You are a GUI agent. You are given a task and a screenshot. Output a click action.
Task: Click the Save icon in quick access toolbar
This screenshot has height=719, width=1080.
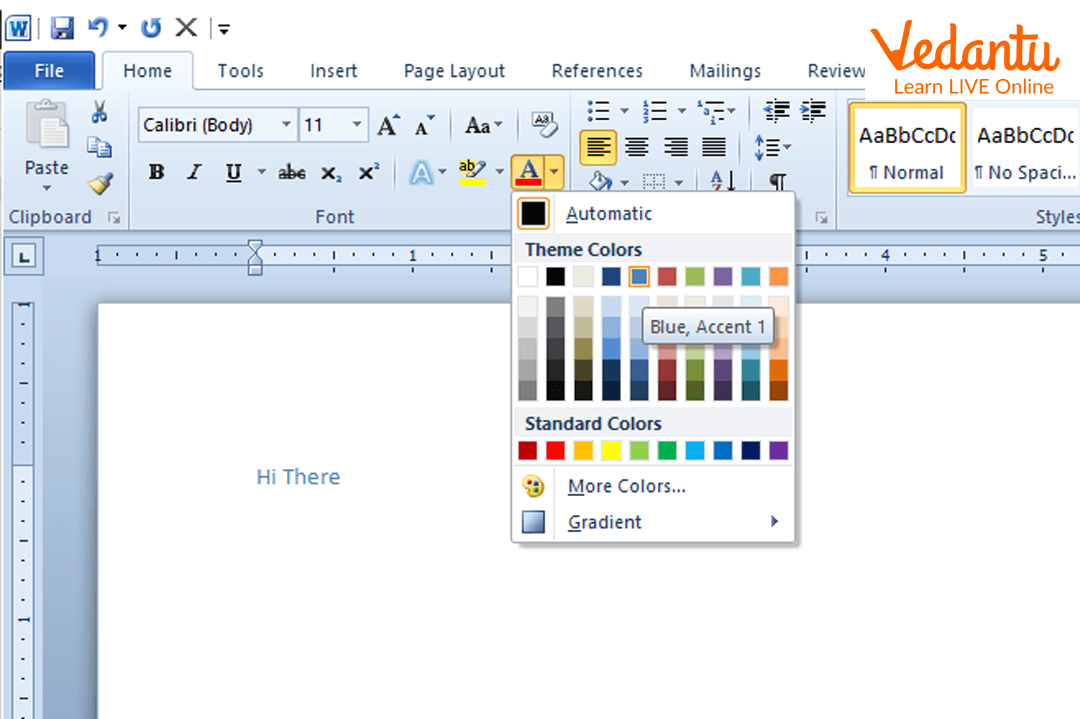point(62,28)
